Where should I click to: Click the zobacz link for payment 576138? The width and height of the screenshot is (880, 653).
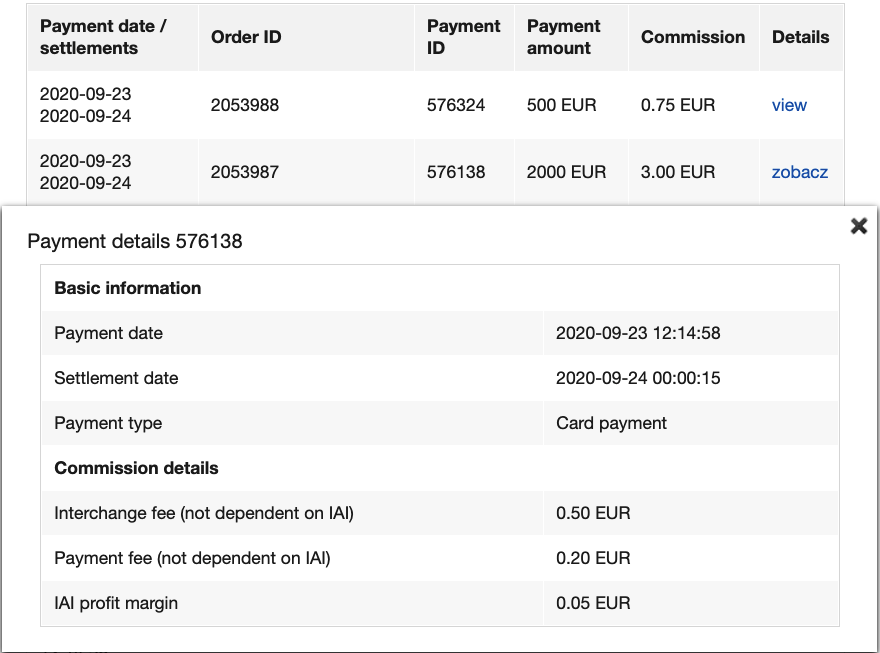coord(799,172)
